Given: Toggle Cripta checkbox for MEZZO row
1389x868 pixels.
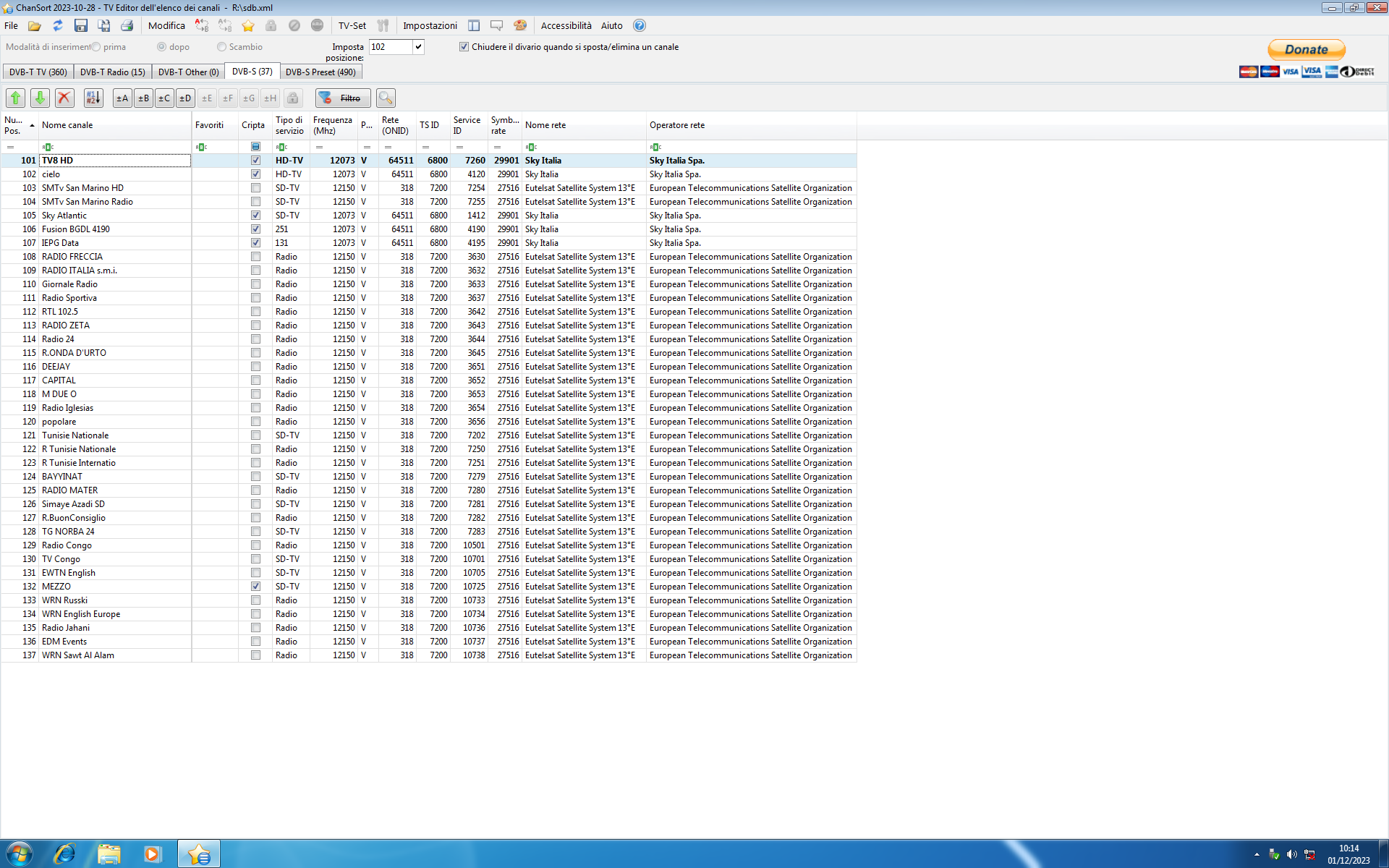Looking at the screenshot, I should coord(255,587).
